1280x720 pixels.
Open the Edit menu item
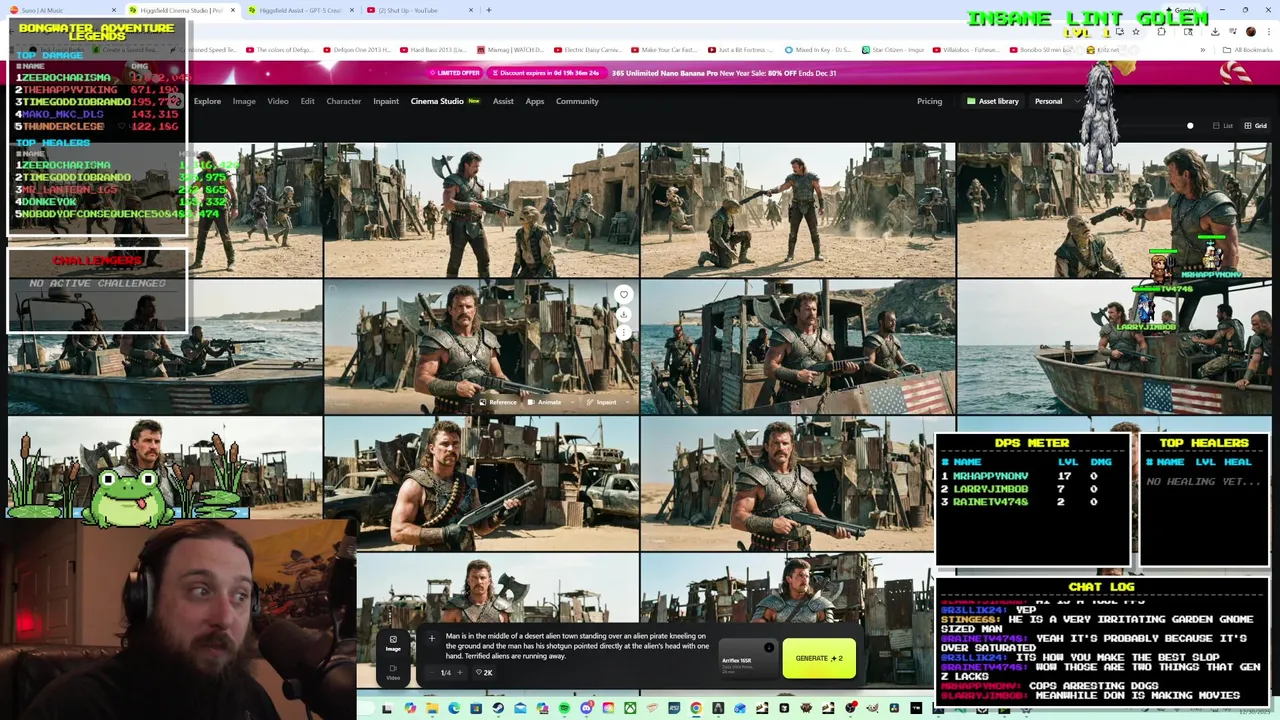[308, 101]
